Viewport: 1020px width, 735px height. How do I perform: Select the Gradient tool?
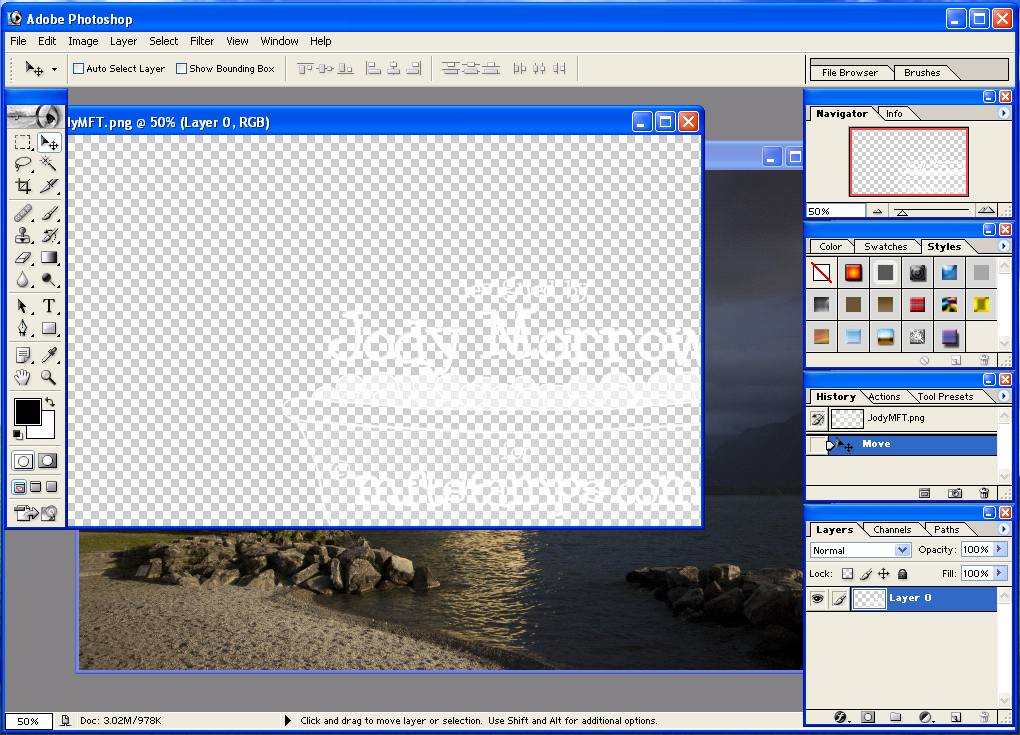coord(49,258)
